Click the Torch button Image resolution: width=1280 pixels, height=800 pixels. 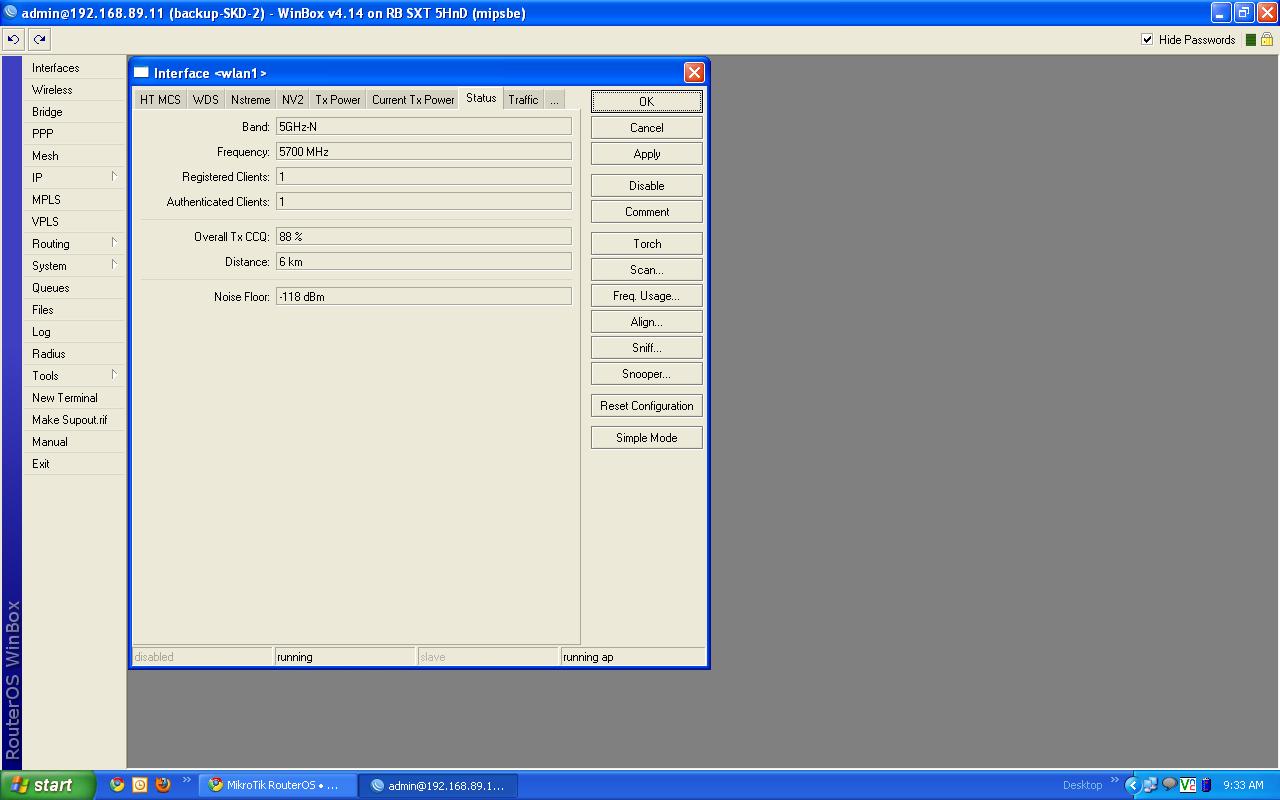(647, 244)
